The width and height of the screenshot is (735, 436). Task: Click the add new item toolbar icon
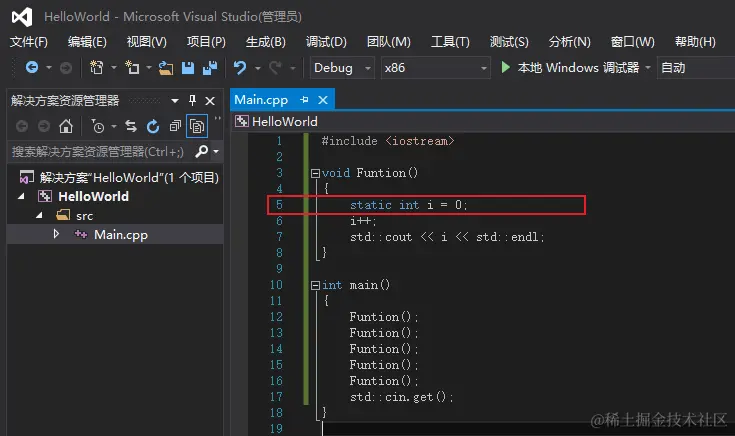pyautogui.click(x=132, y=68)
